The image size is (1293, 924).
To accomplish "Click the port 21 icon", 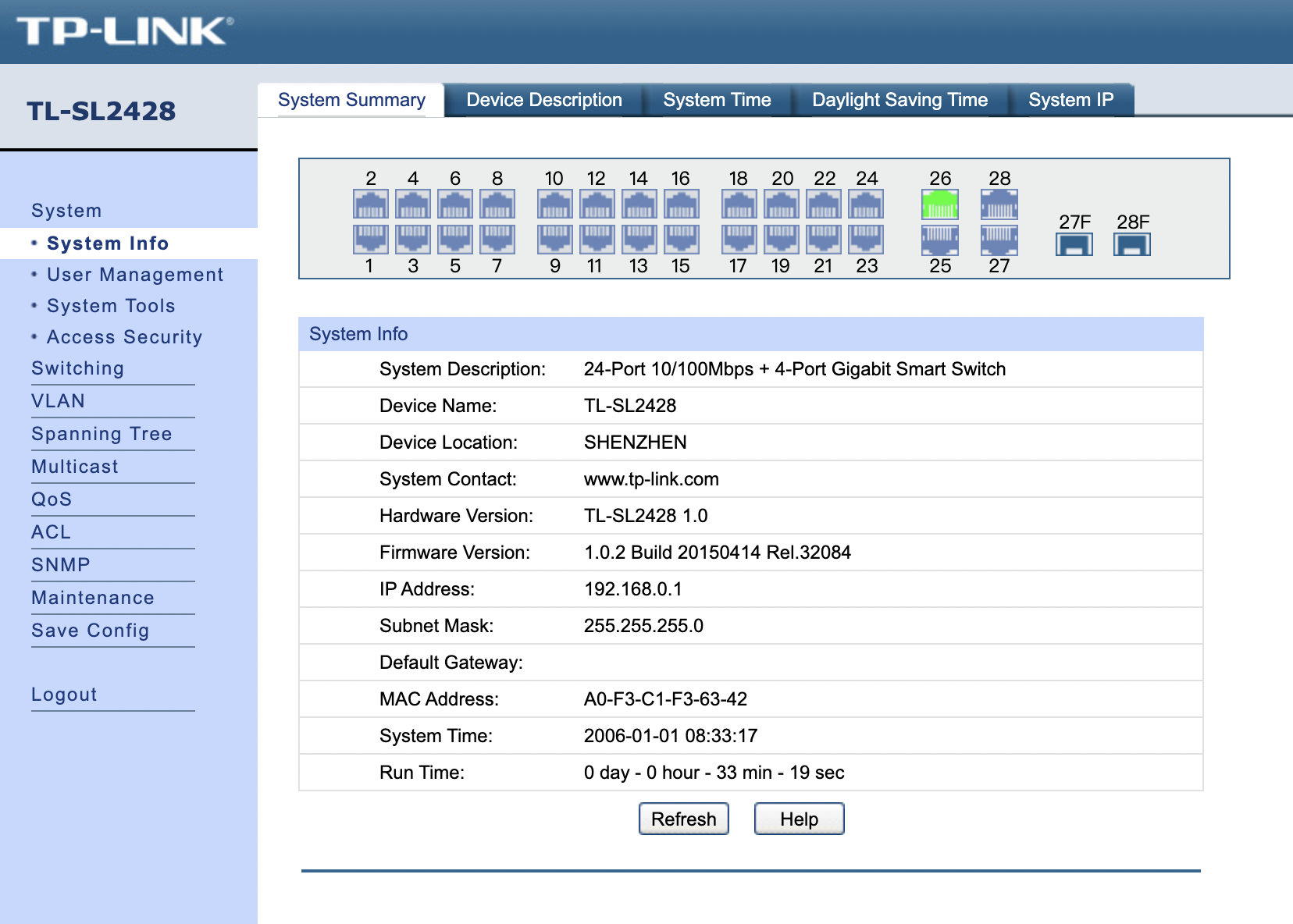I will click(824, 239).
